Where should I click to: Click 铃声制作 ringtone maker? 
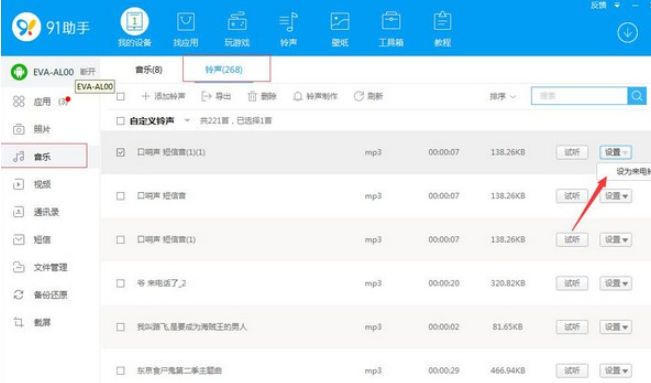(x=315, y=96)
